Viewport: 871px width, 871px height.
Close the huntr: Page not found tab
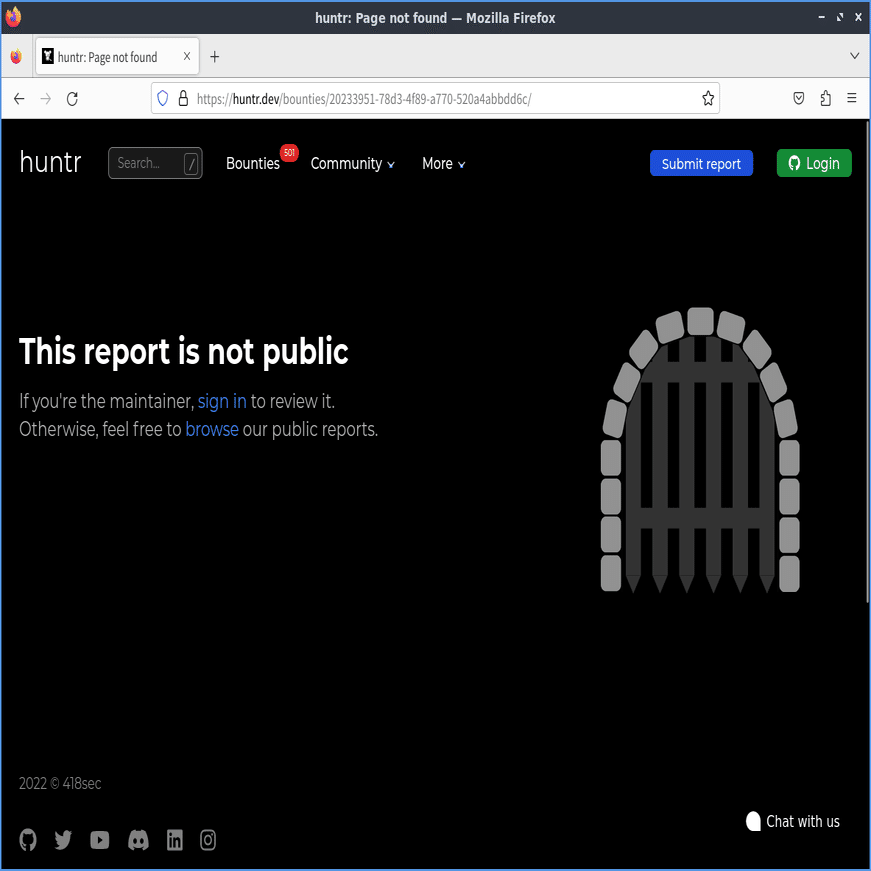[x=187, y=56]
